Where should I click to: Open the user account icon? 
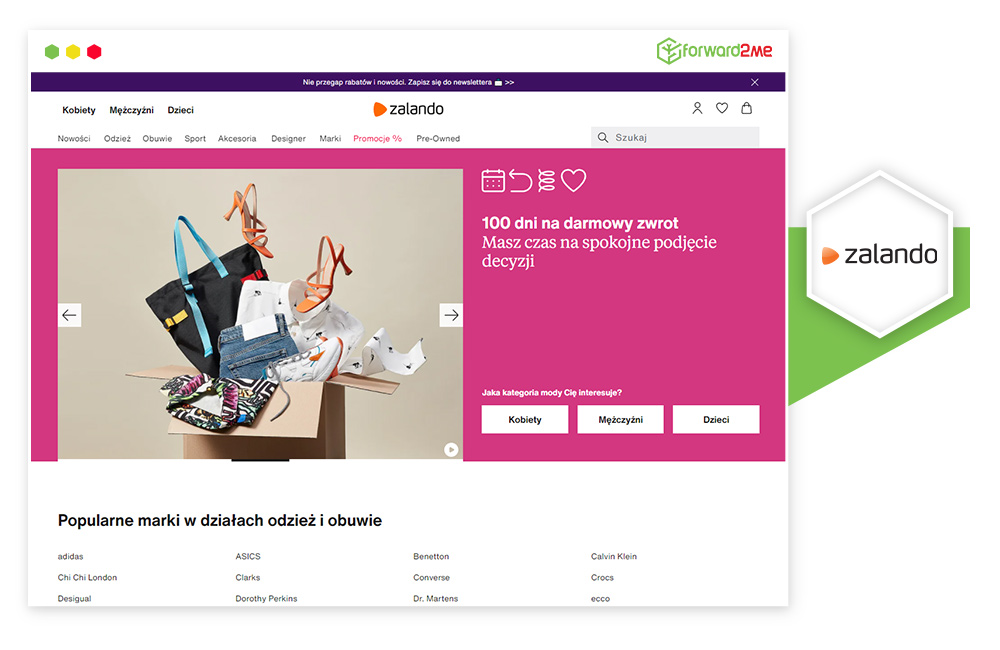(697, 108)
